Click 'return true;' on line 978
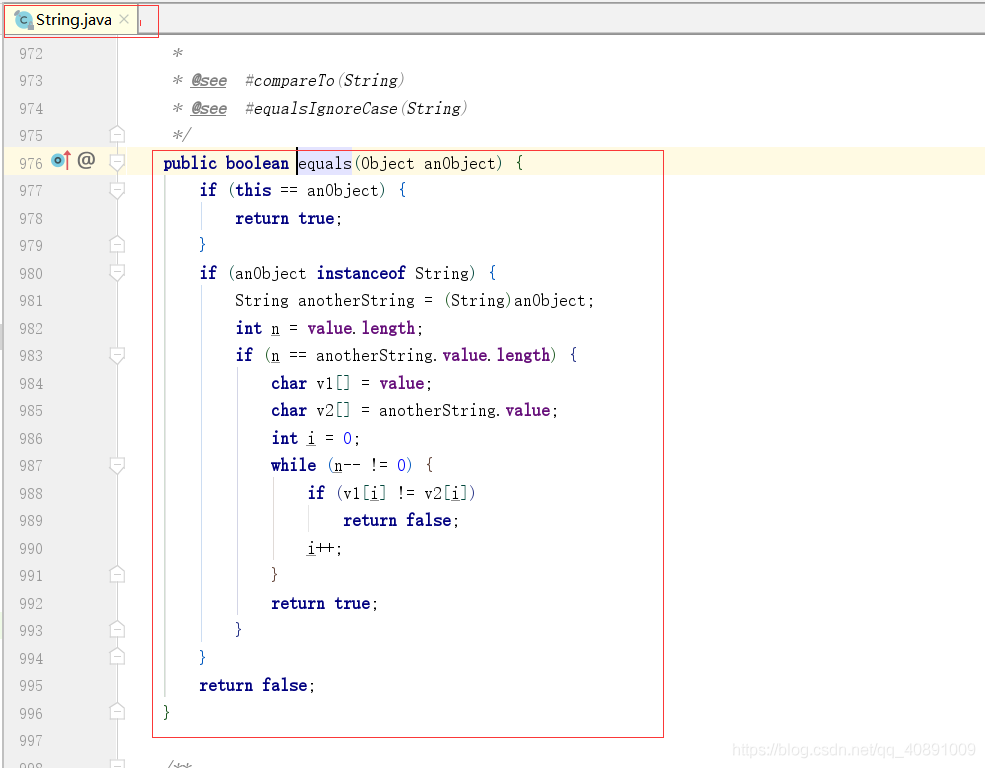985x768 pixels. pos(288,219)
